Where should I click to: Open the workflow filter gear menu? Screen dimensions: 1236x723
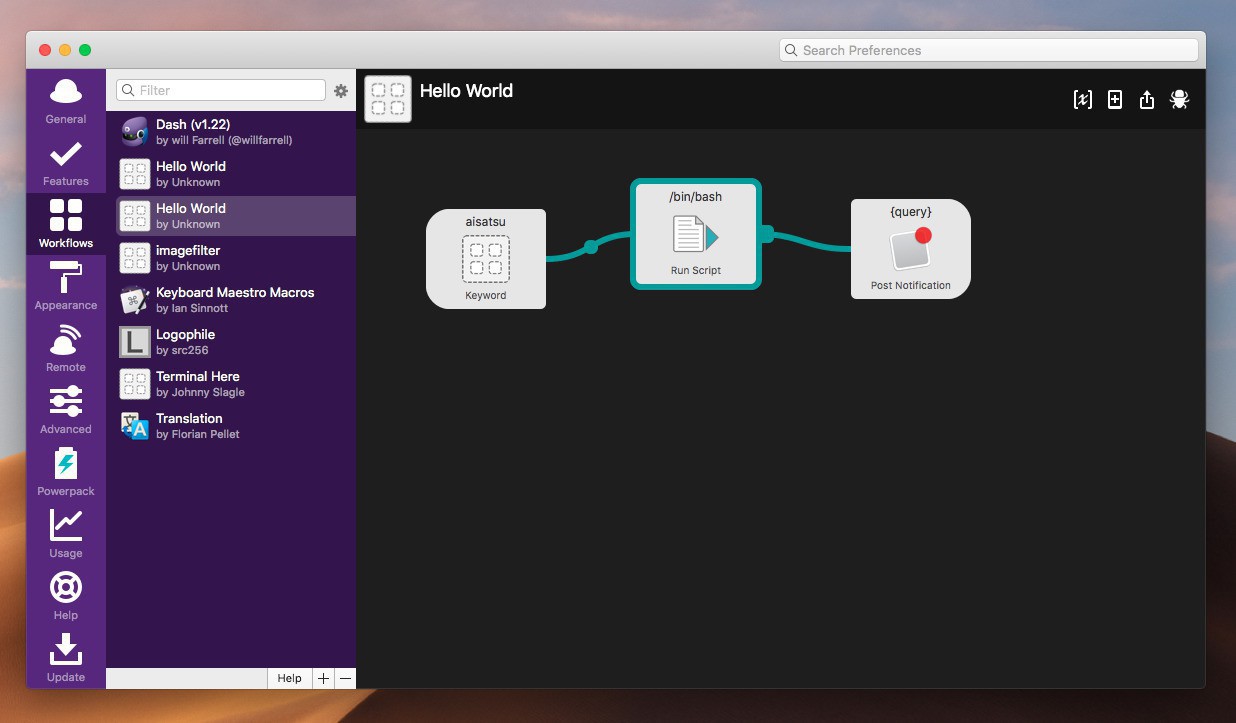pos(341,91)
